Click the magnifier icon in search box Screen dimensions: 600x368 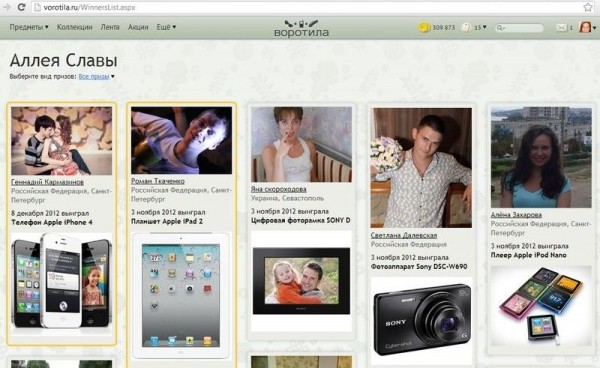500,28
